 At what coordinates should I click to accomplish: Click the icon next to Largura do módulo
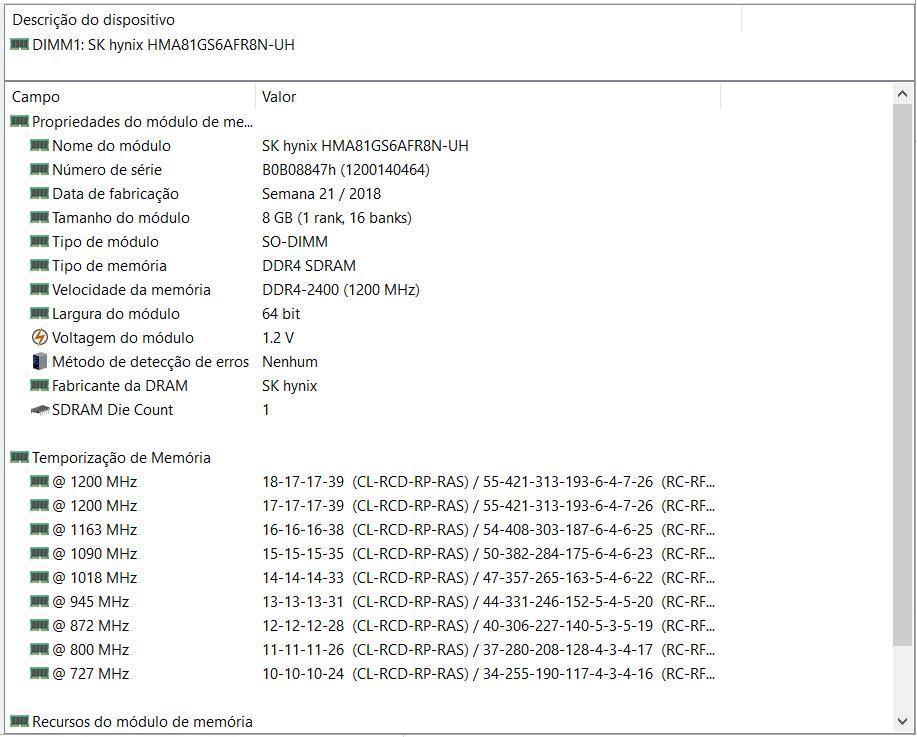pyautogui.click(x=39, y=314)
